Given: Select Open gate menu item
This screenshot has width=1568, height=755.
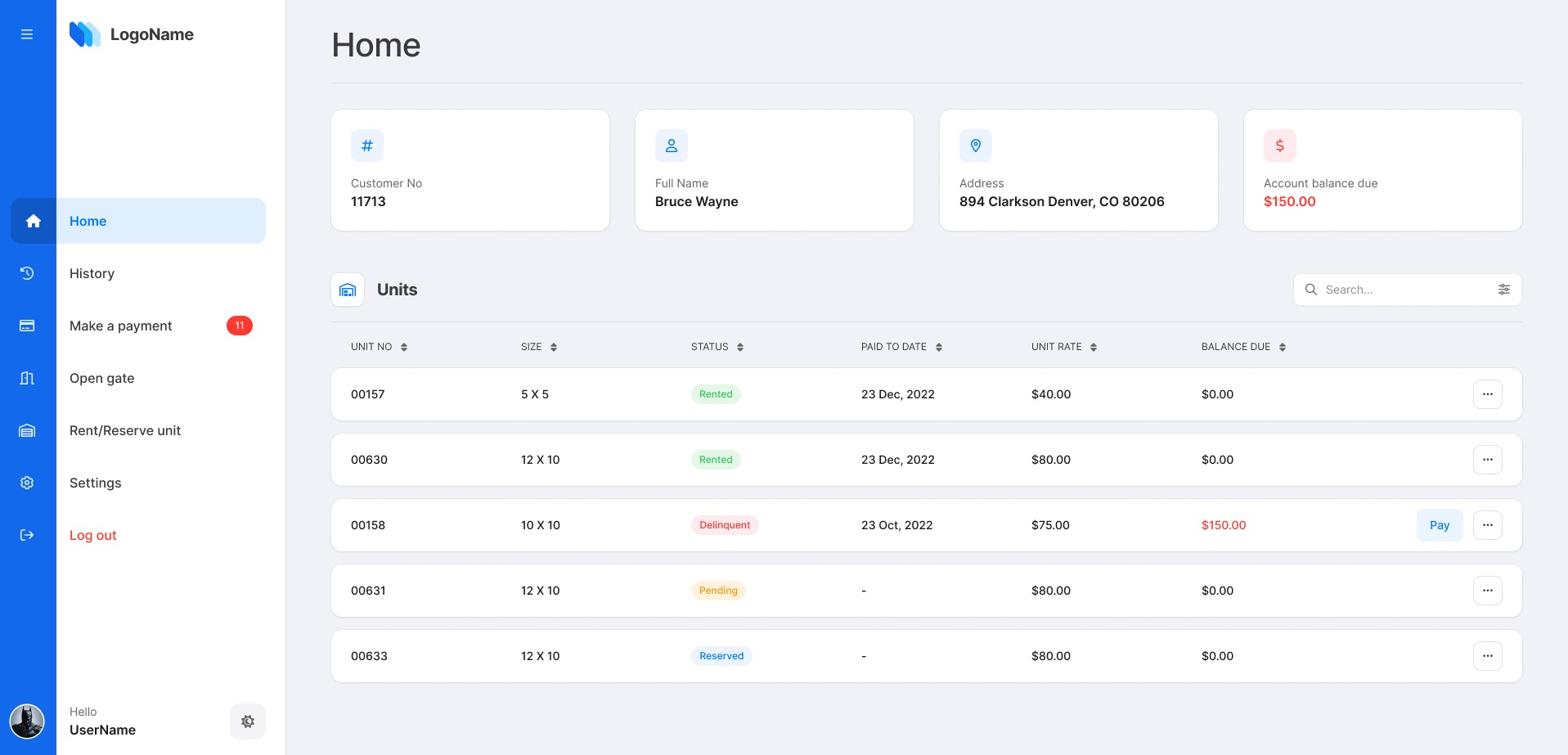Looking at the screenshot, I should point(102,378).
